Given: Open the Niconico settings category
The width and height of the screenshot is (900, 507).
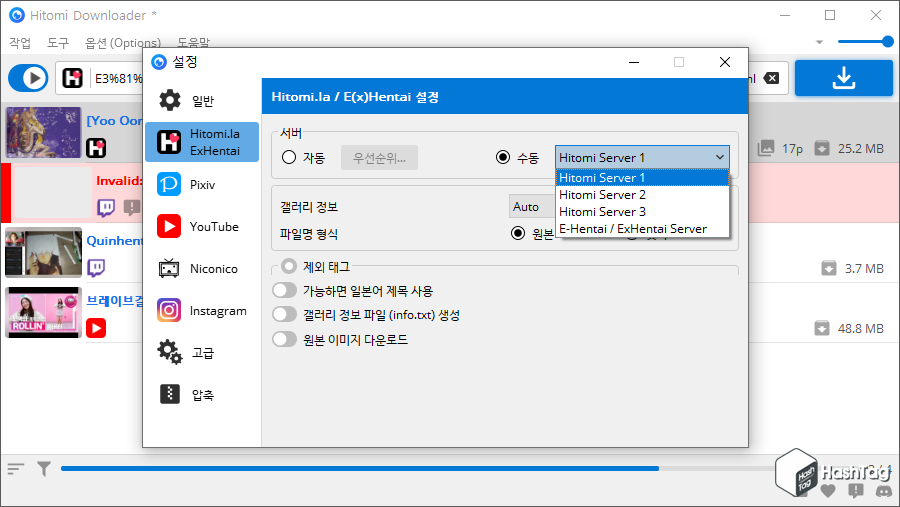Looking at the screenshot, I should tap(202, 268).
